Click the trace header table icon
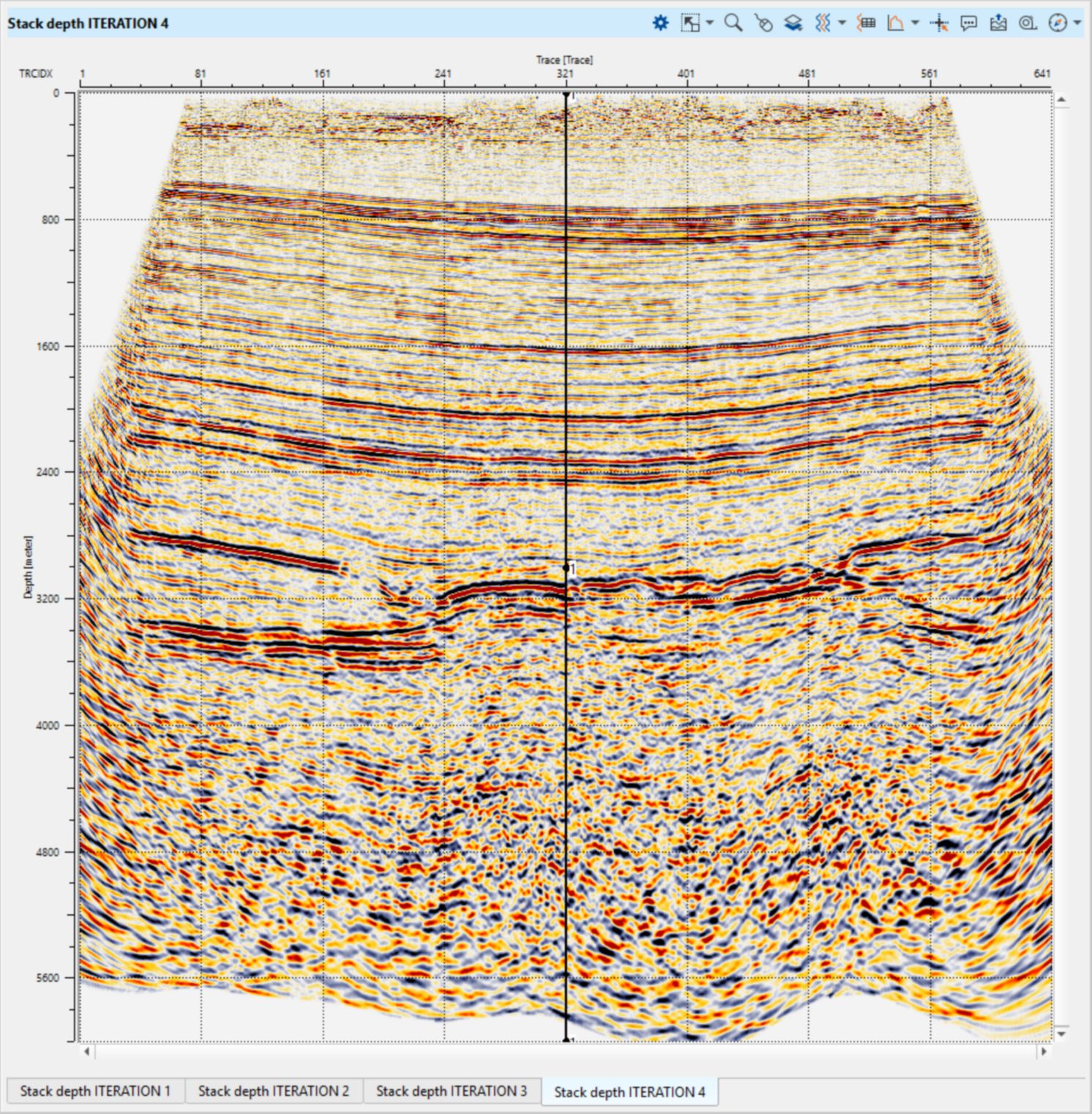This screenshot has height=1114, width=1092. pos(867,23)
